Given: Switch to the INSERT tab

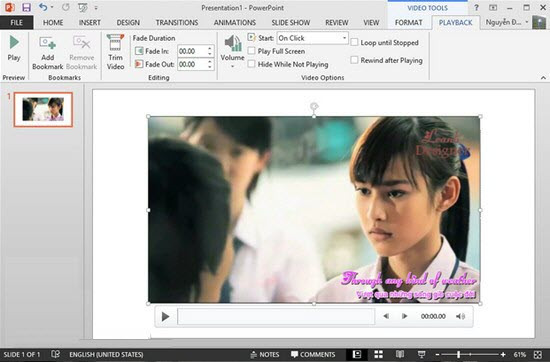Looking at the screenshot, I should pyautogui.click(x=89, y=22).
